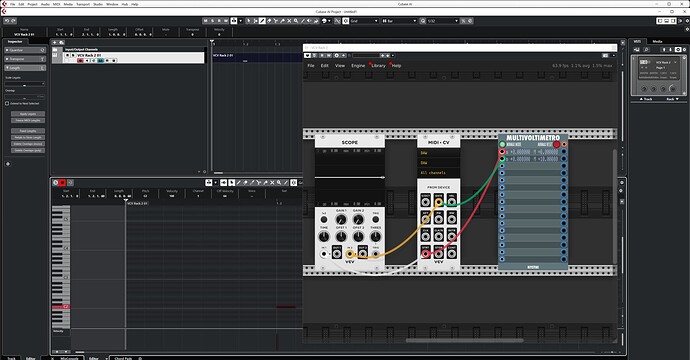Open the Grid snap type dropdown

[x=364, y=21]
